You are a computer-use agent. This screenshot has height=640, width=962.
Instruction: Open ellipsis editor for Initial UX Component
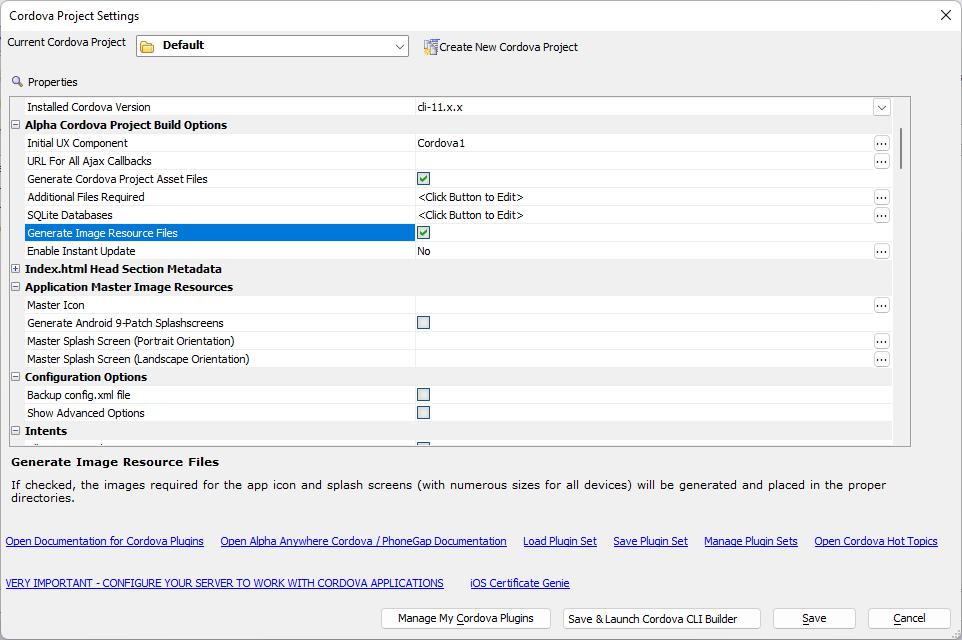pyautogui.click(x=882, y=143)
